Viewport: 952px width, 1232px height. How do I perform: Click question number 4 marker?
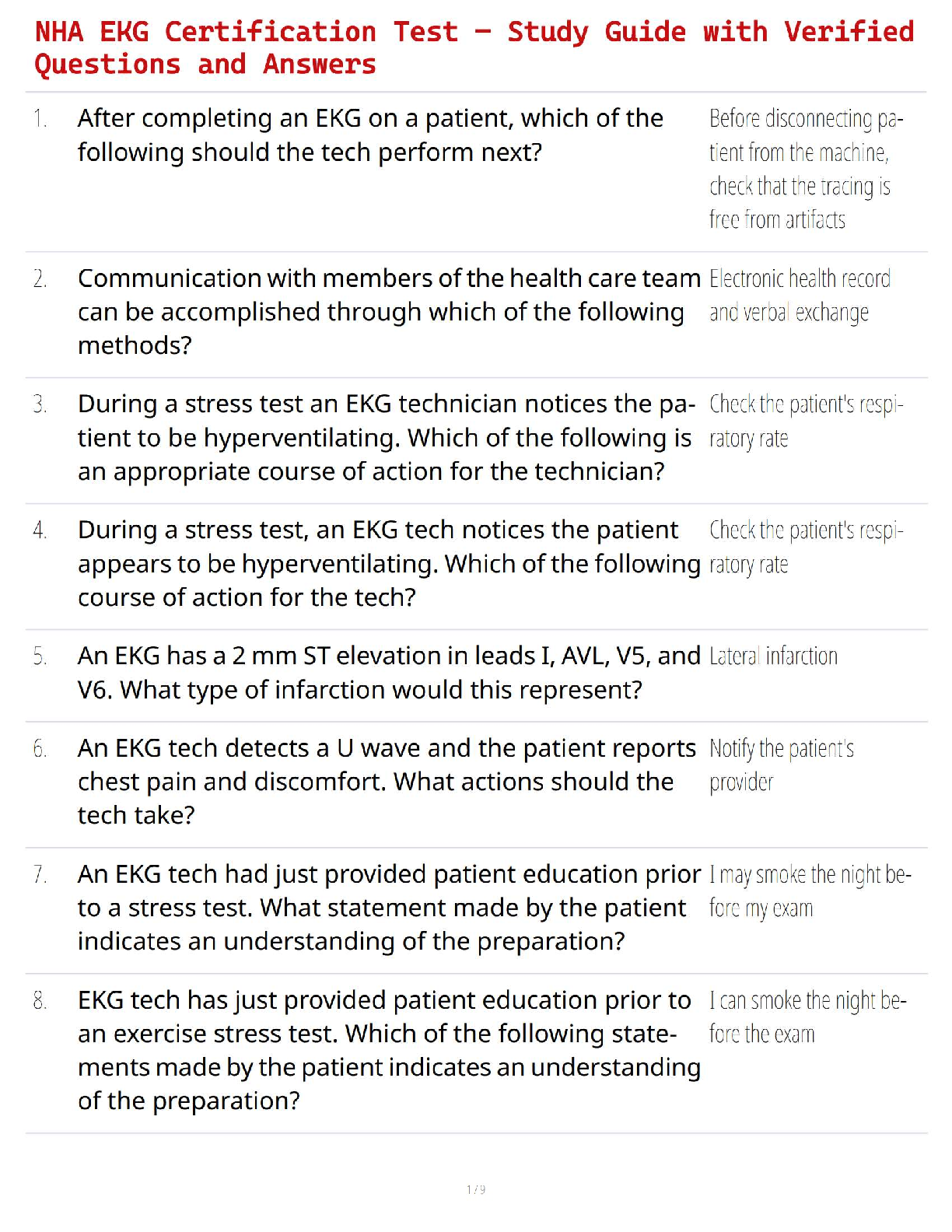pos(40,530)
